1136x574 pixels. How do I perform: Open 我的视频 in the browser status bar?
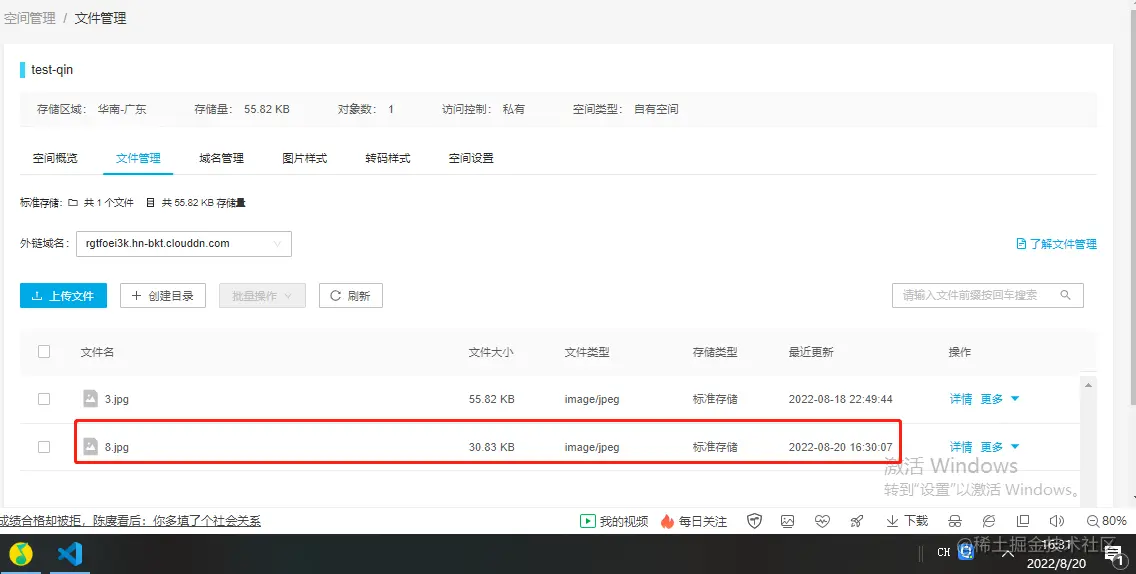click(x=614, y=521)
